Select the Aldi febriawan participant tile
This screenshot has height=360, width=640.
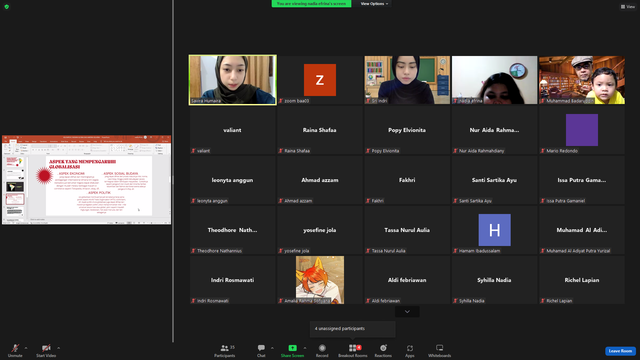pyautogui.click(x=407, y=280)
